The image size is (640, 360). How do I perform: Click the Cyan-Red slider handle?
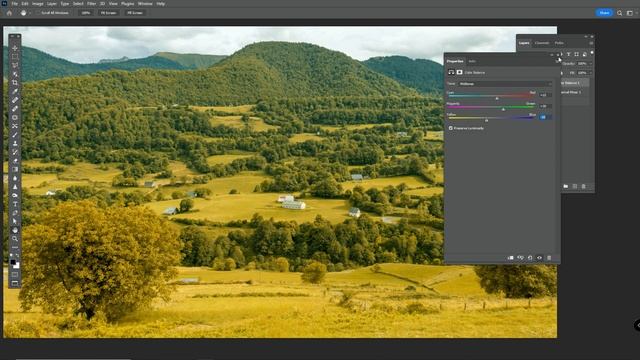coord(497,98)
